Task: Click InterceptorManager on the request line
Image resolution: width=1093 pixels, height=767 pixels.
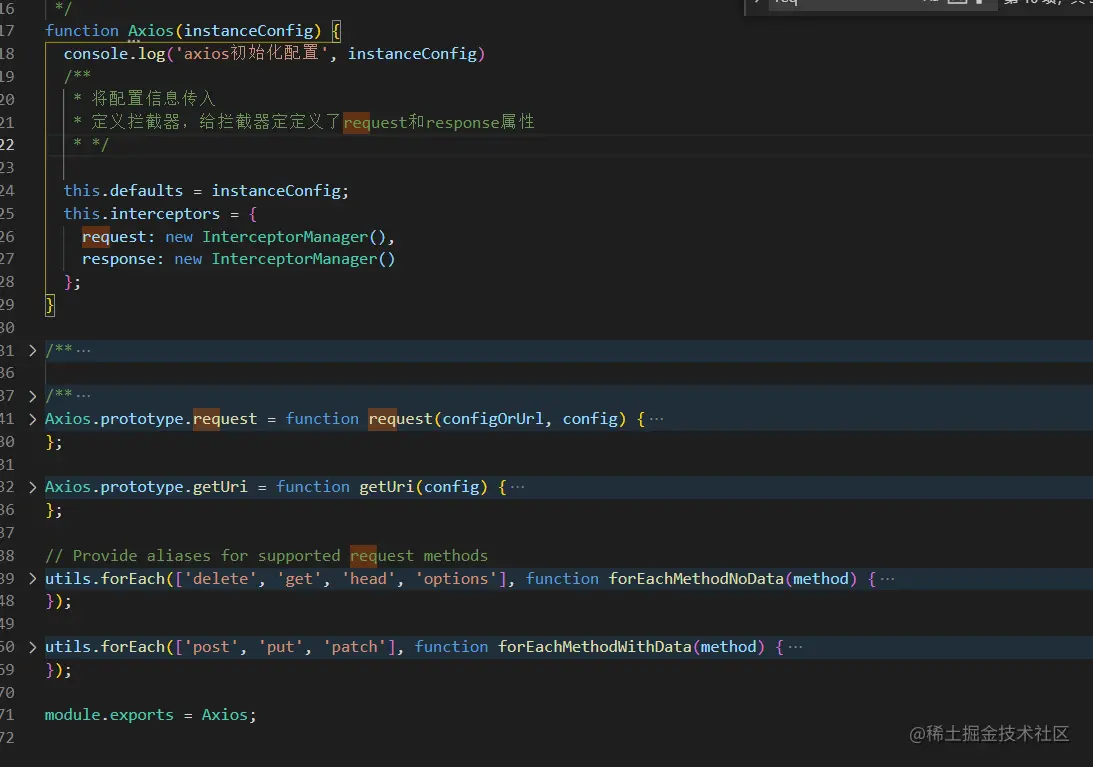Action: click(285, 237)
